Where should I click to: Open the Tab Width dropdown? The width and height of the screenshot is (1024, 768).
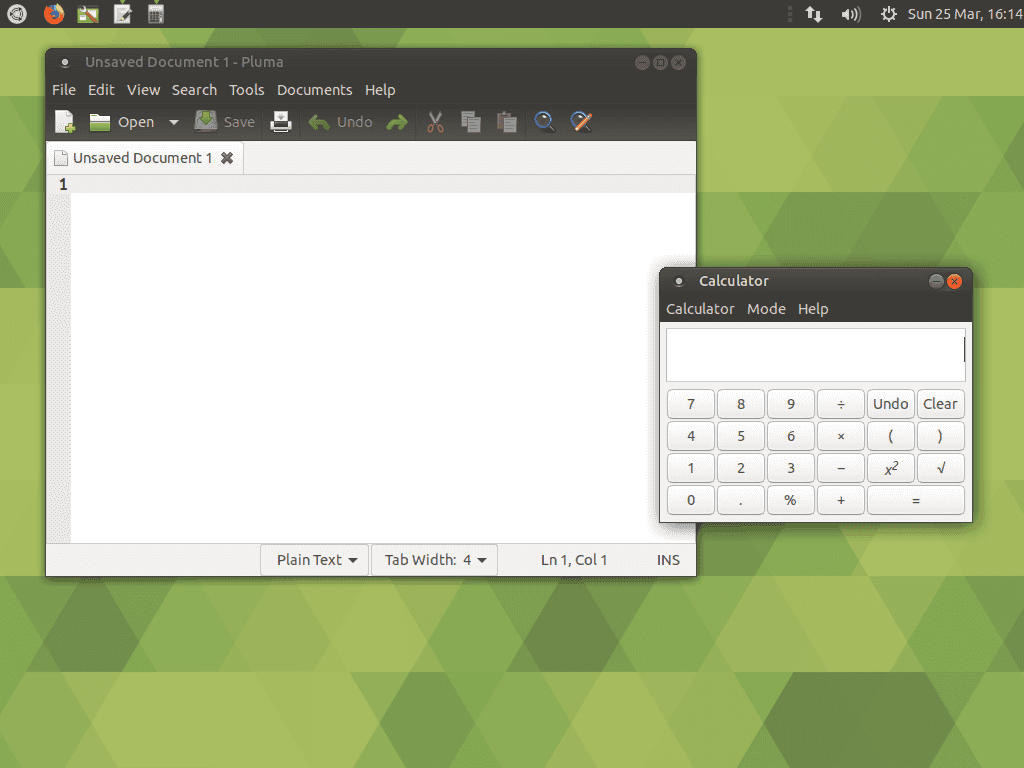tap(434, 559)
